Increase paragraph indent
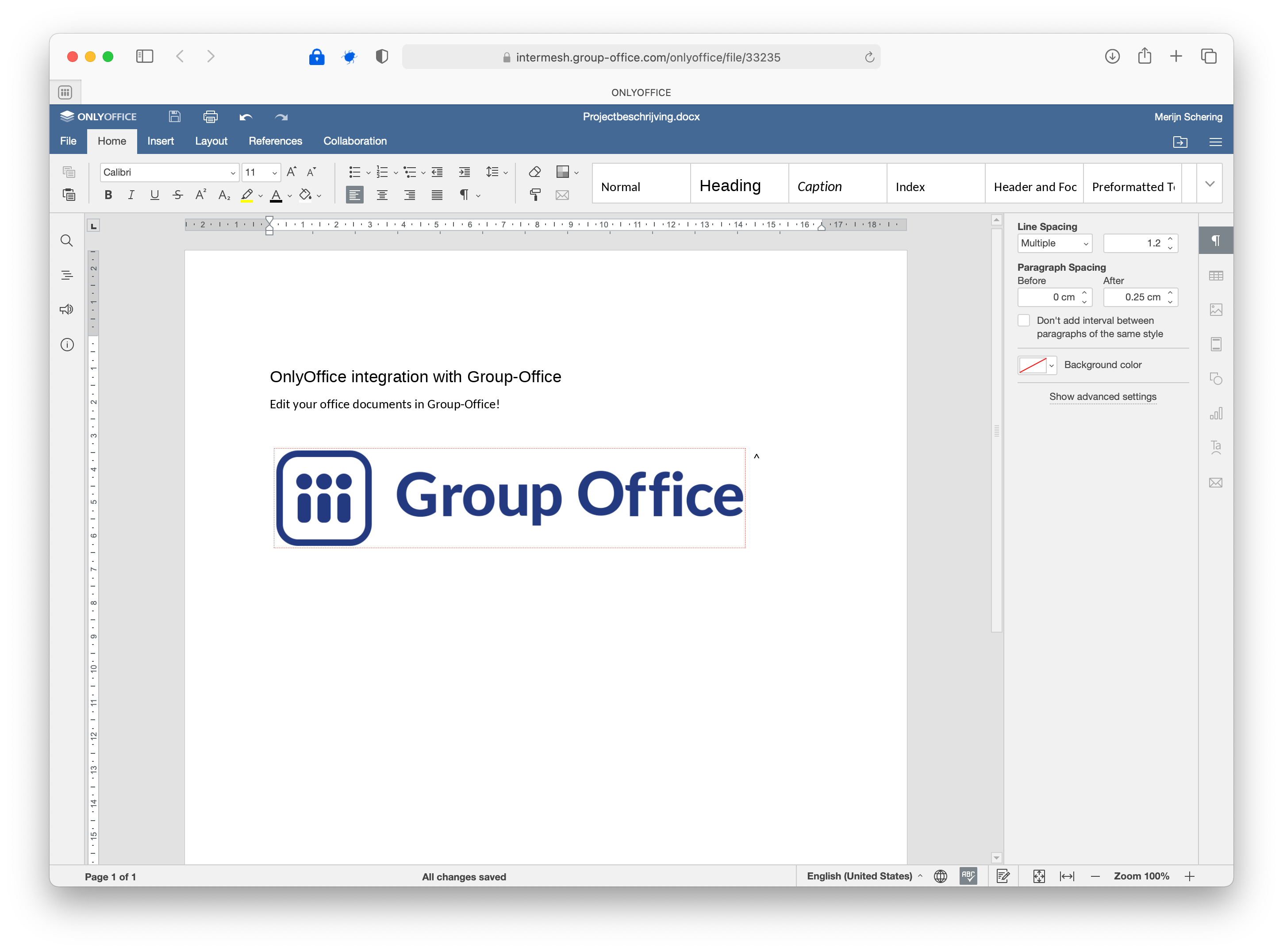 coord(465,172)
